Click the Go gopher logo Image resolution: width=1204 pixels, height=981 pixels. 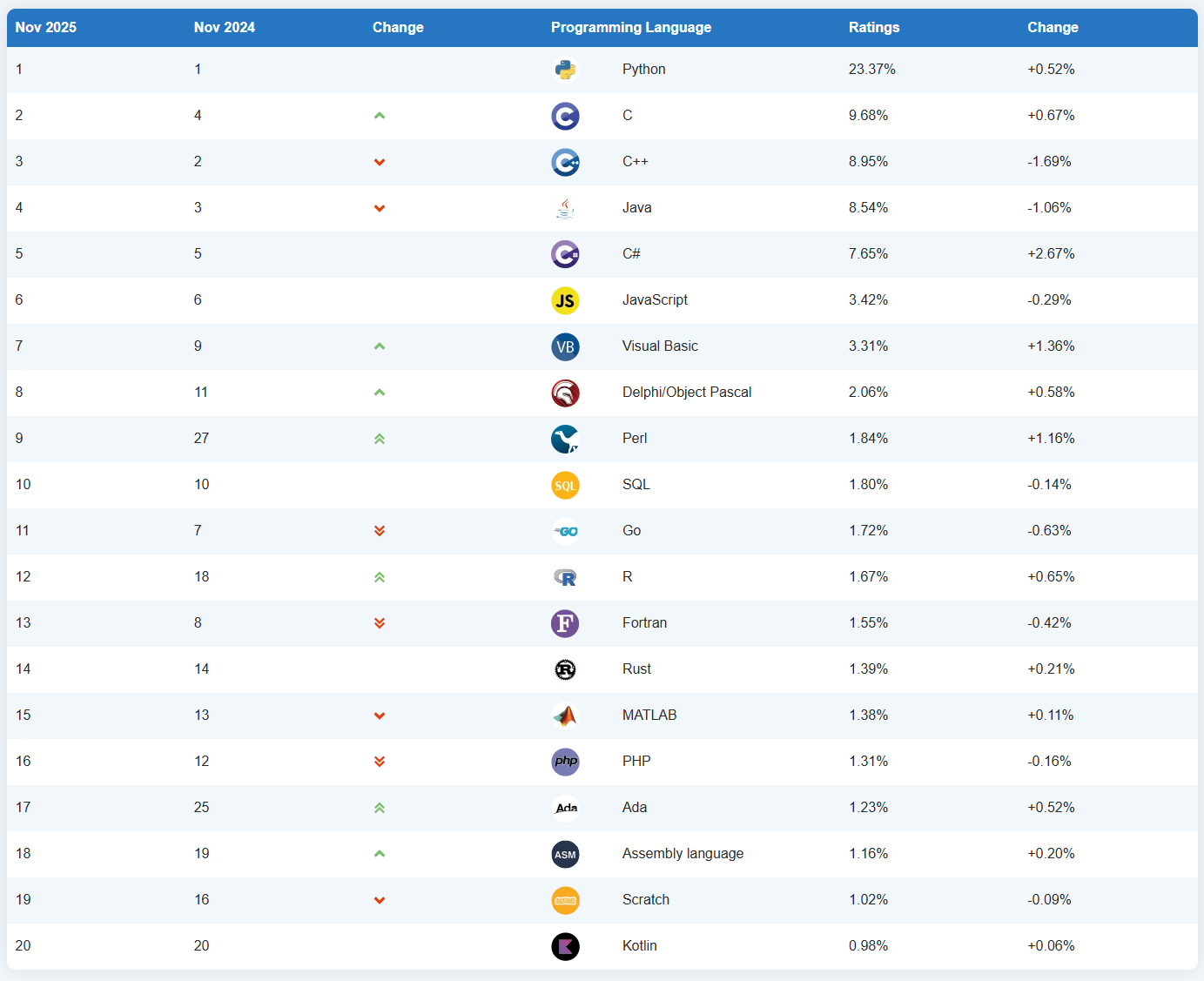coord(565,531)
